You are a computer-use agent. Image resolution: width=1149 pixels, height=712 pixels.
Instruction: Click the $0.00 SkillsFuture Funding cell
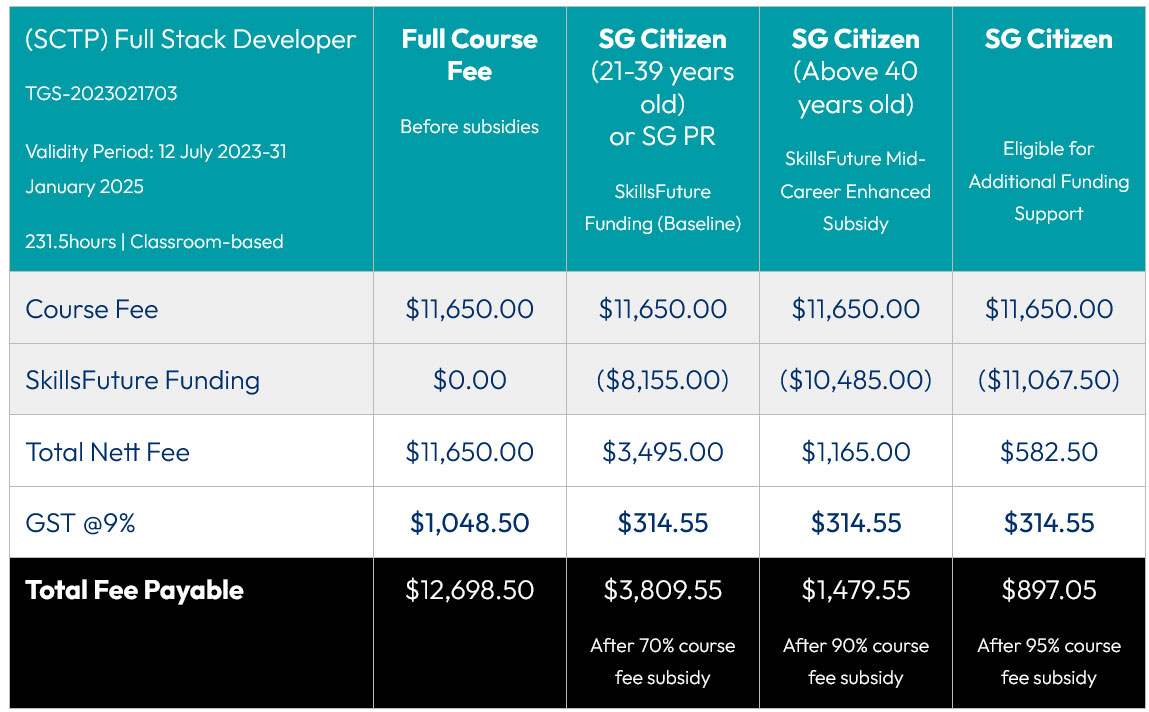point(469,380)
